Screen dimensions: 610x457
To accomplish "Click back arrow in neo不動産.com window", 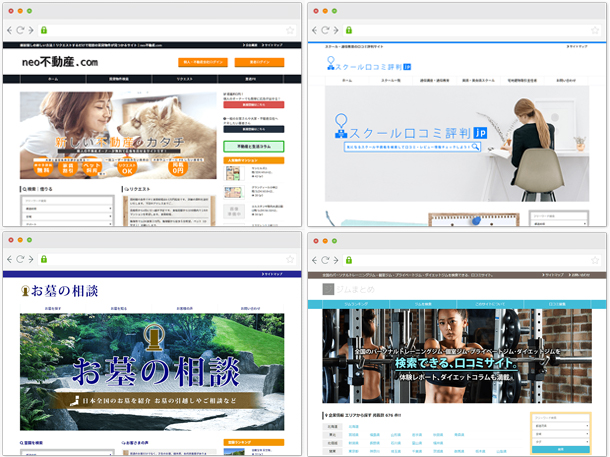I will (10, 30).
